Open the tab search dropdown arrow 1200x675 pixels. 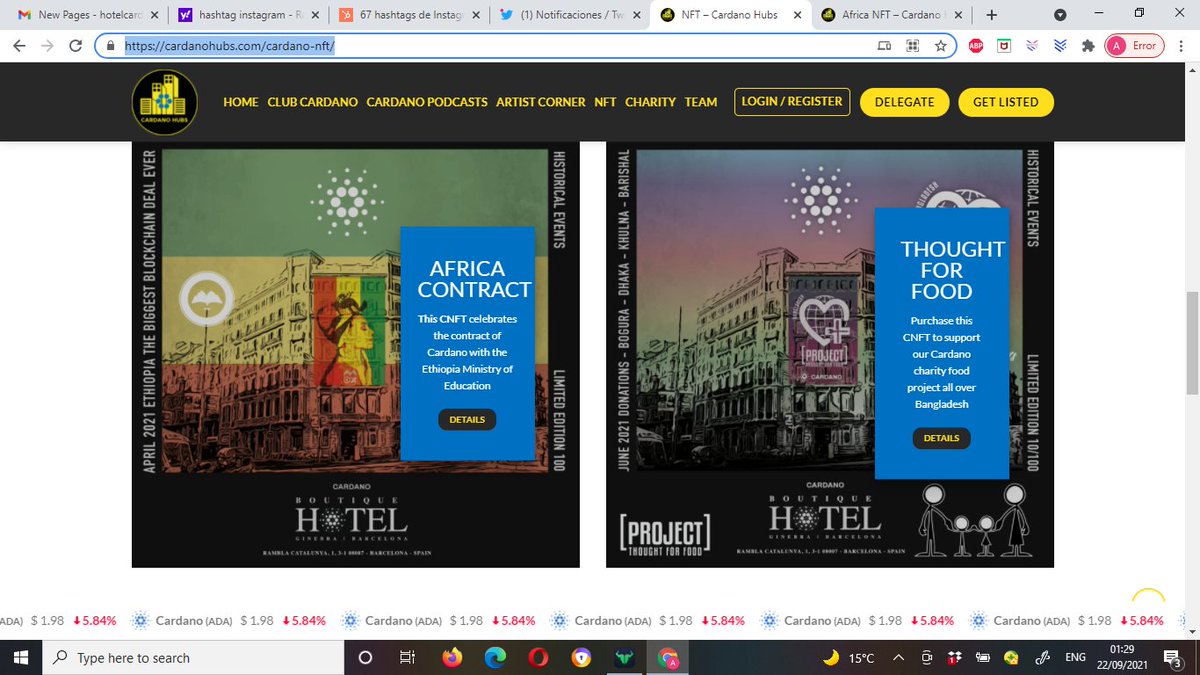point(1060,15)
